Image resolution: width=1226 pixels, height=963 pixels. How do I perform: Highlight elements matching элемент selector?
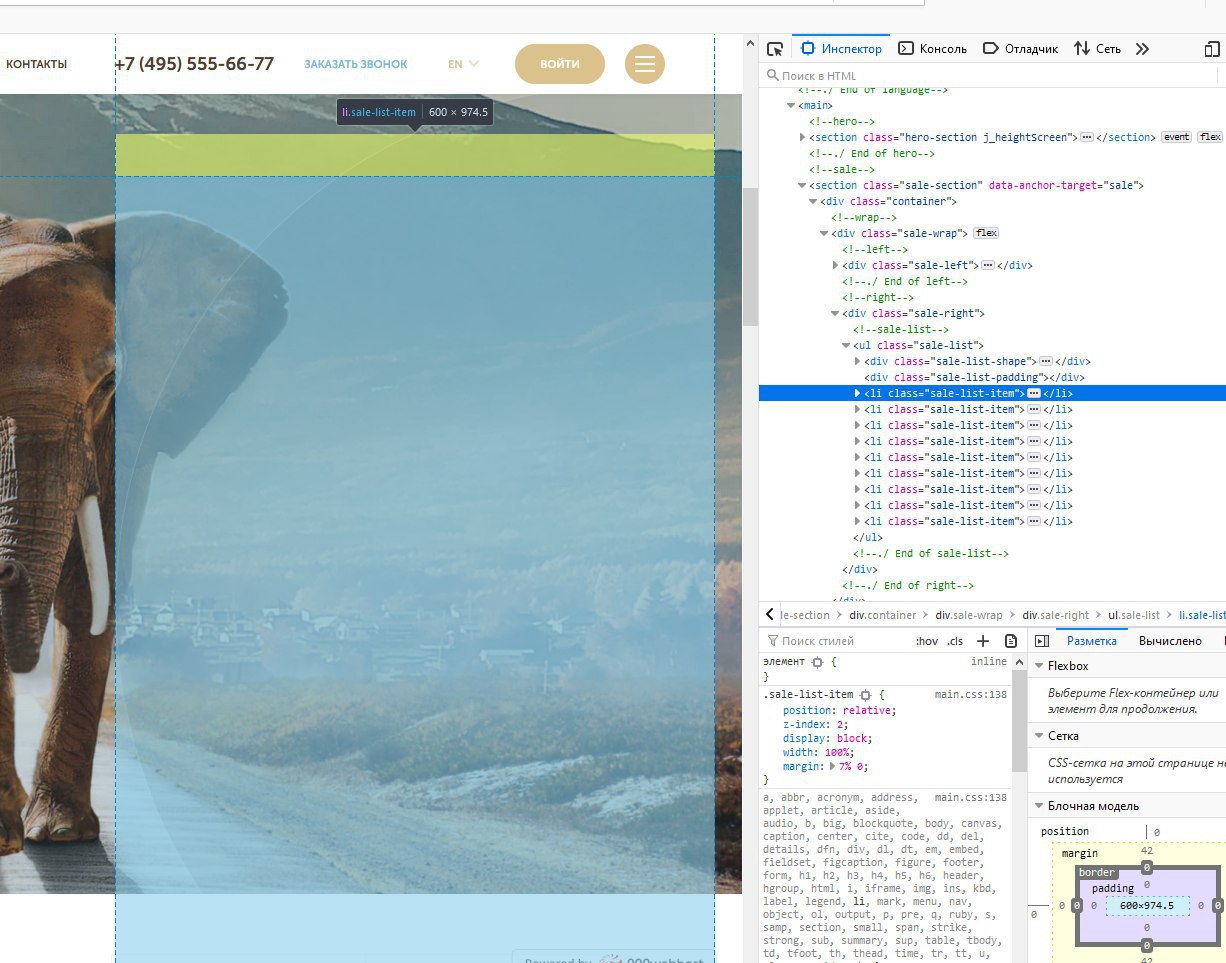coord(817,662)
